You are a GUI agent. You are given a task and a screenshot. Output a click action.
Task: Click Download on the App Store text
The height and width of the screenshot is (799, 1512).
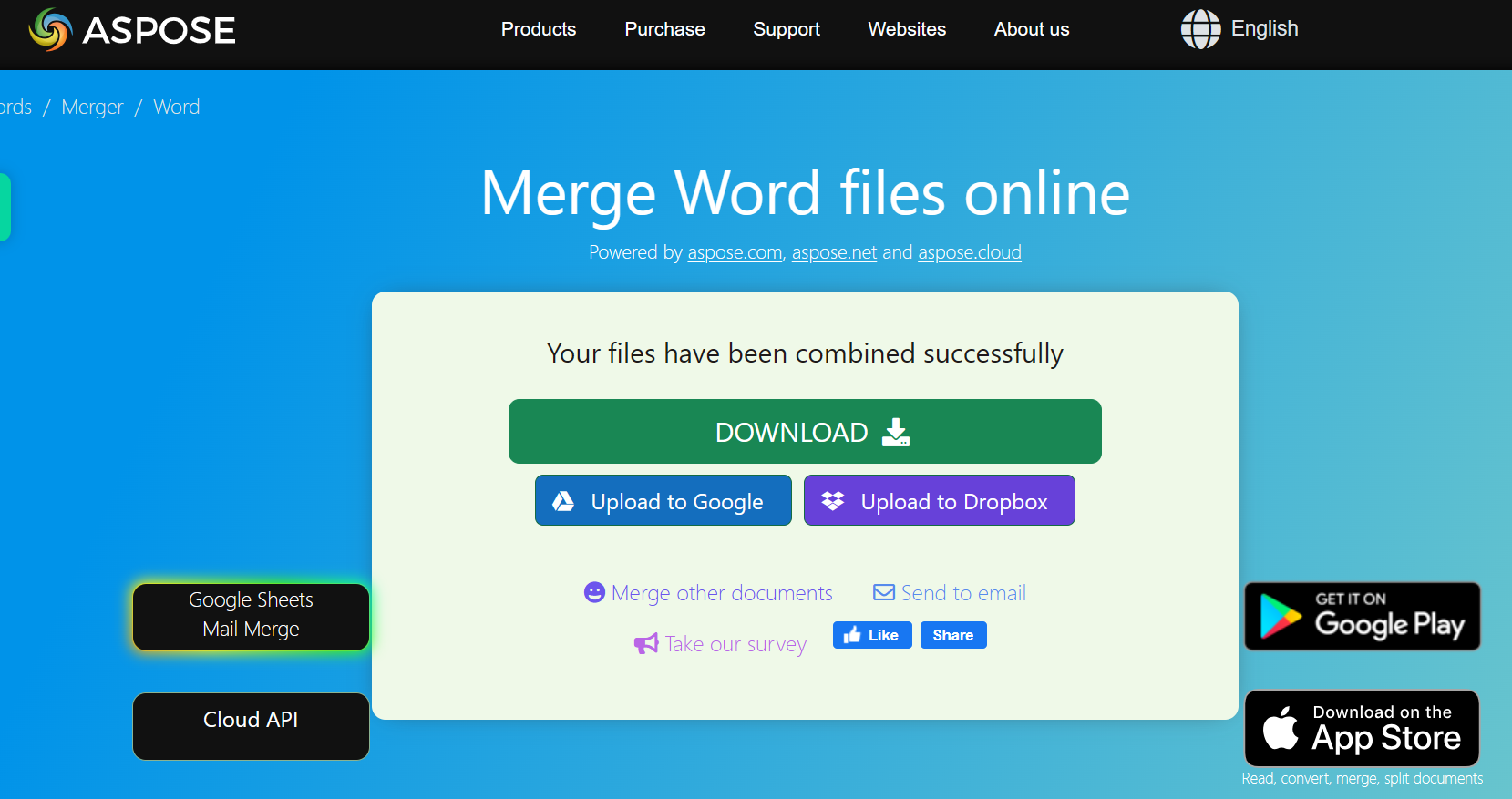tap(1386, 728)
